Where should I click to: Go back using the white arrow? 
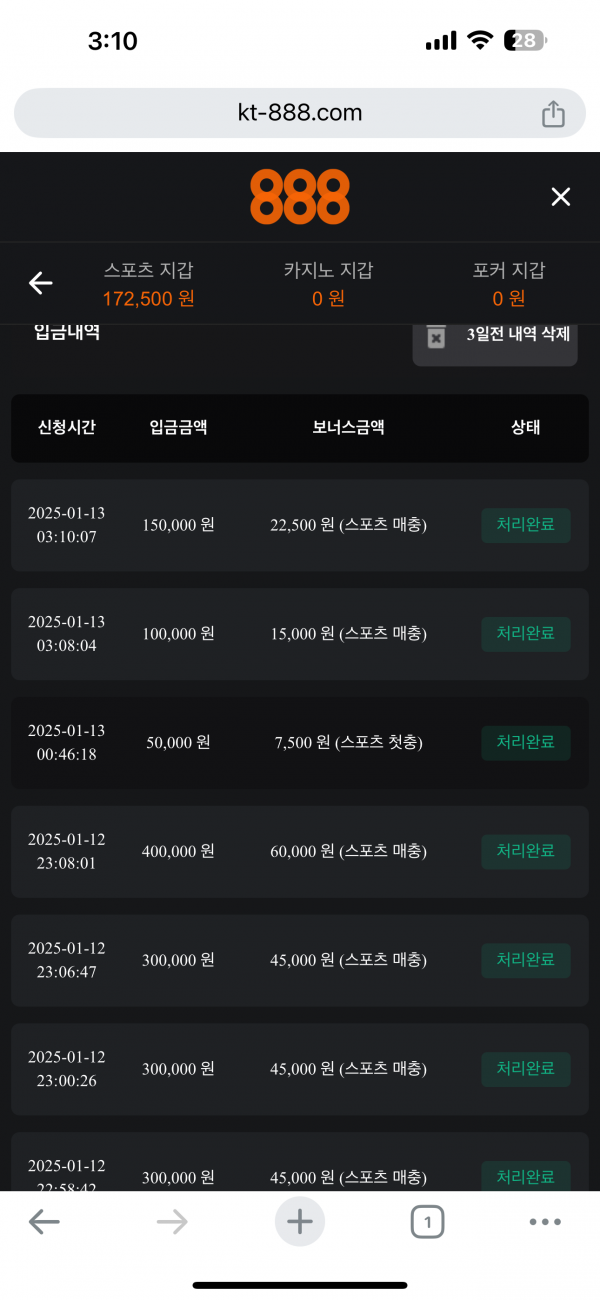[40, 284]
